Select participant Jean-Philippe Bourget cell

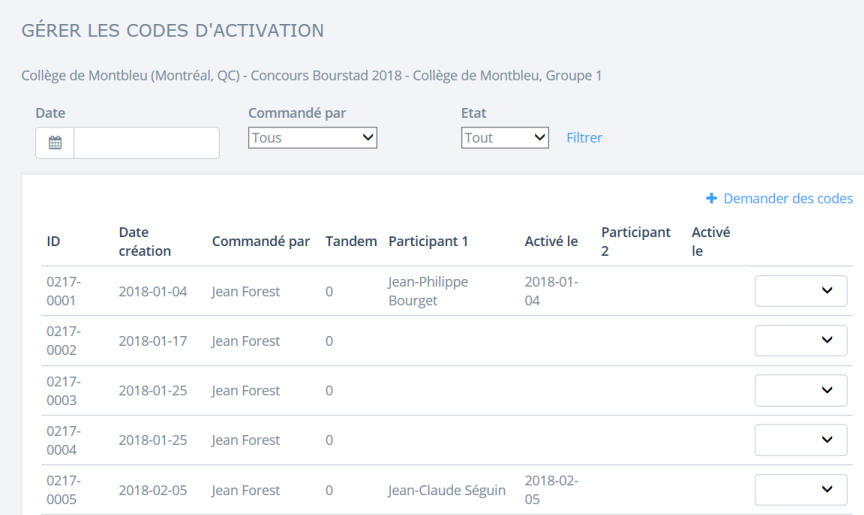(x=428, y=291)
